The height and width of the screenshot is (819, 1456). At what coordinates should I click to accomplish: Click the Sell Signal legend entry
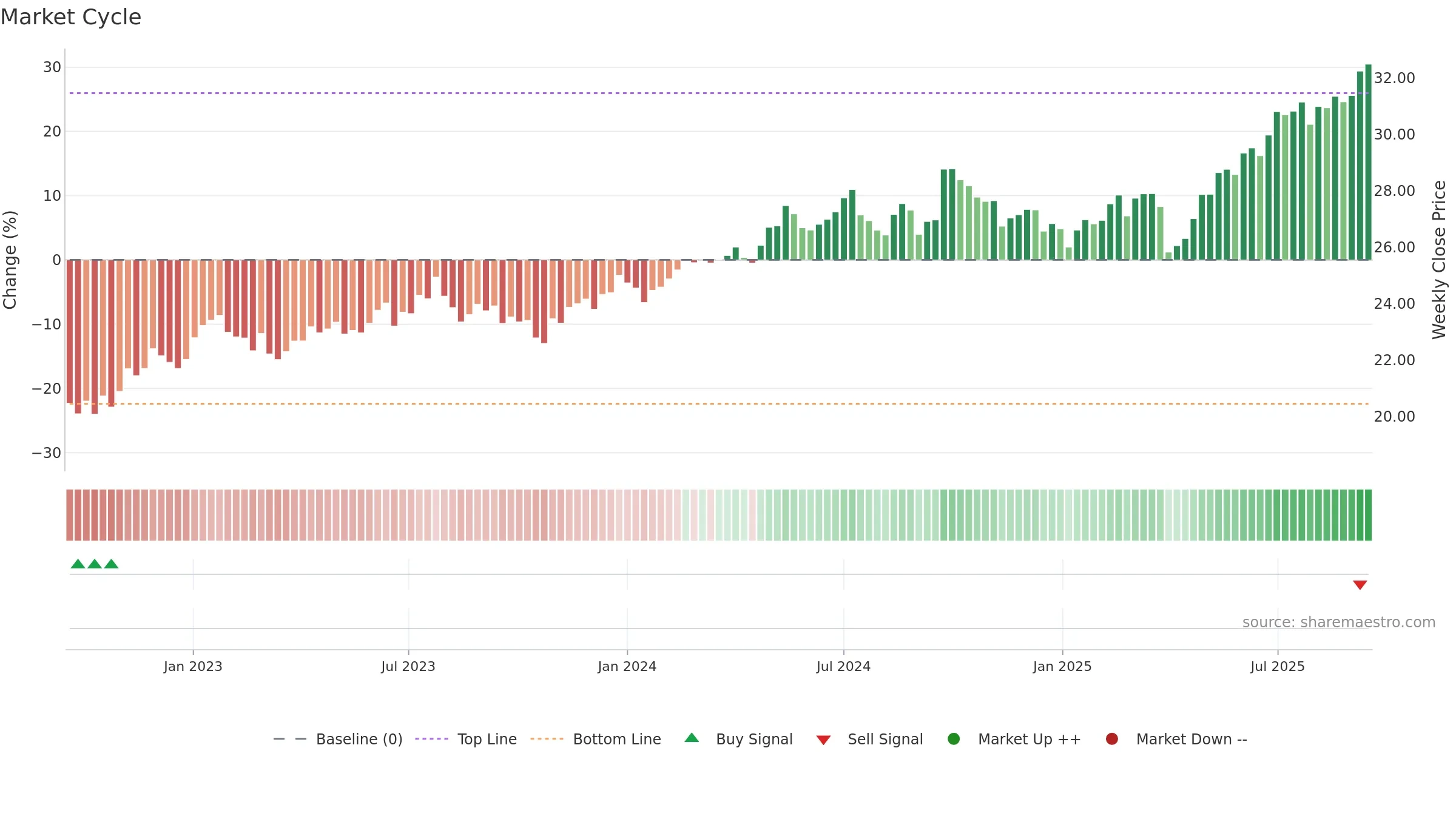(x=869, y=739)
